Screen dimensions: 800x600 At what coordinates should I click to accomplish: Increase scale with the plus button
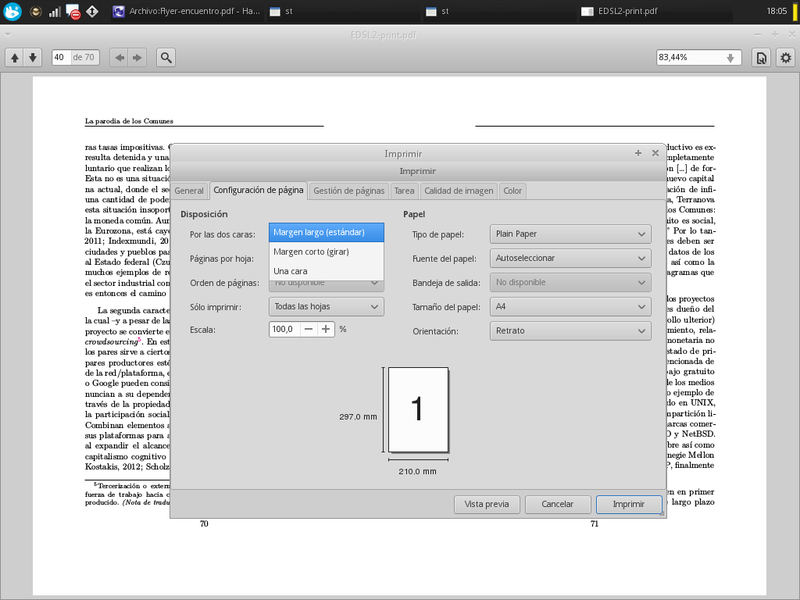point(326,329)
